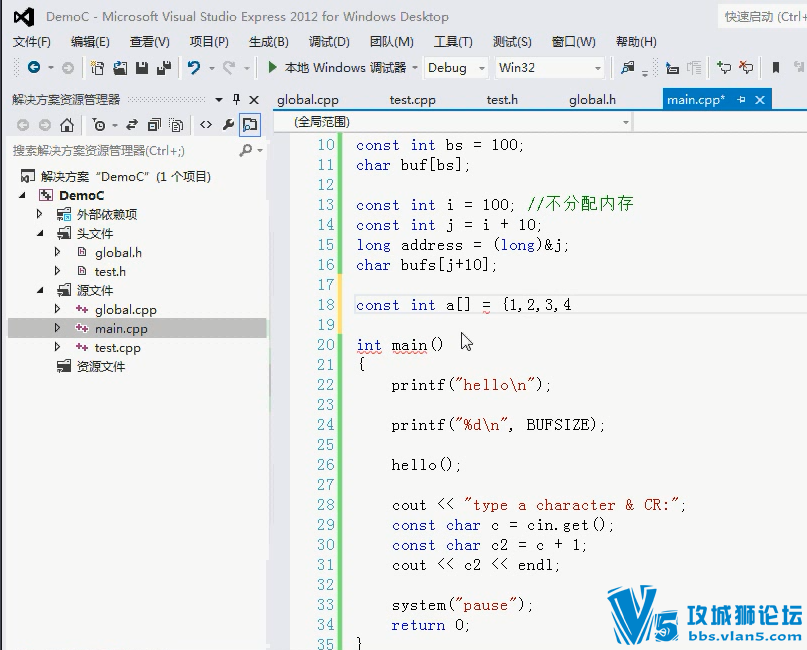Click the Pending Changes Filter clock icon

[x=99, y=125]
